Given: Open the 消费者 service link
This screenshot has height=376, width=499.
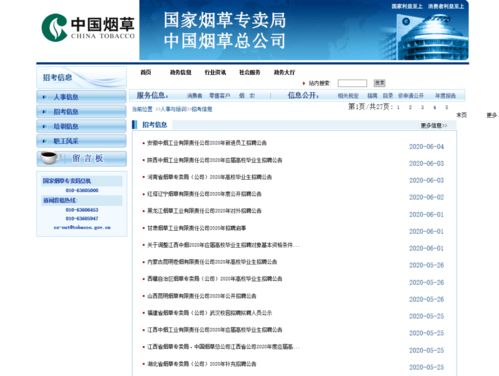Looking at the screenshot, I should (x=195, y=96).
